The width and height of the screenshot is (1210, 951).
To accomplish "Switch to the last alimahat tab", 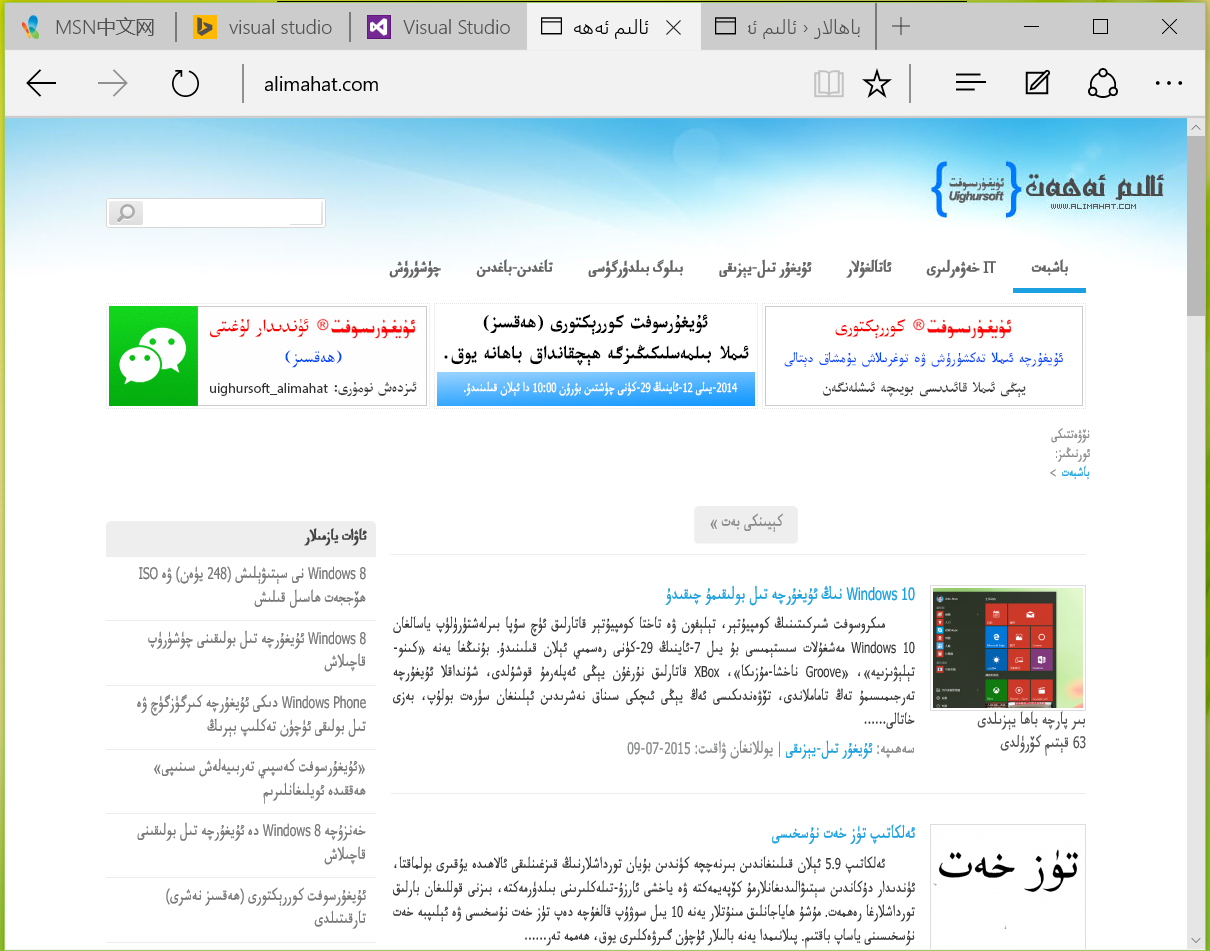I will (x=788, y=27).
